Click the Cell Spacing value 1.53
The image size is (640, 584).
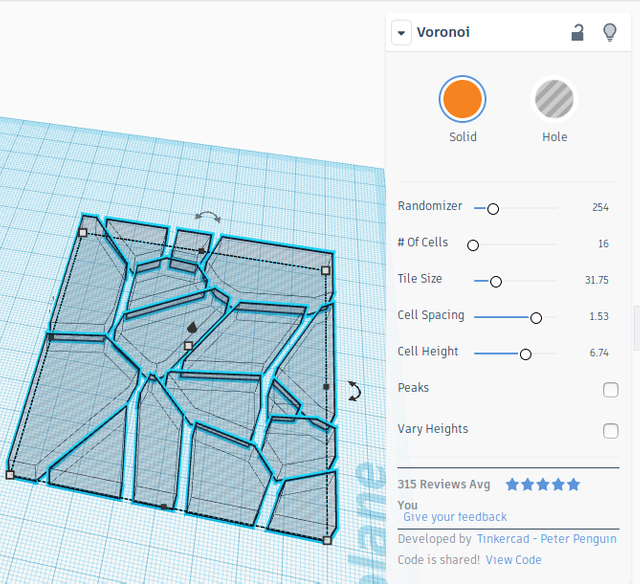coord(599,316)
